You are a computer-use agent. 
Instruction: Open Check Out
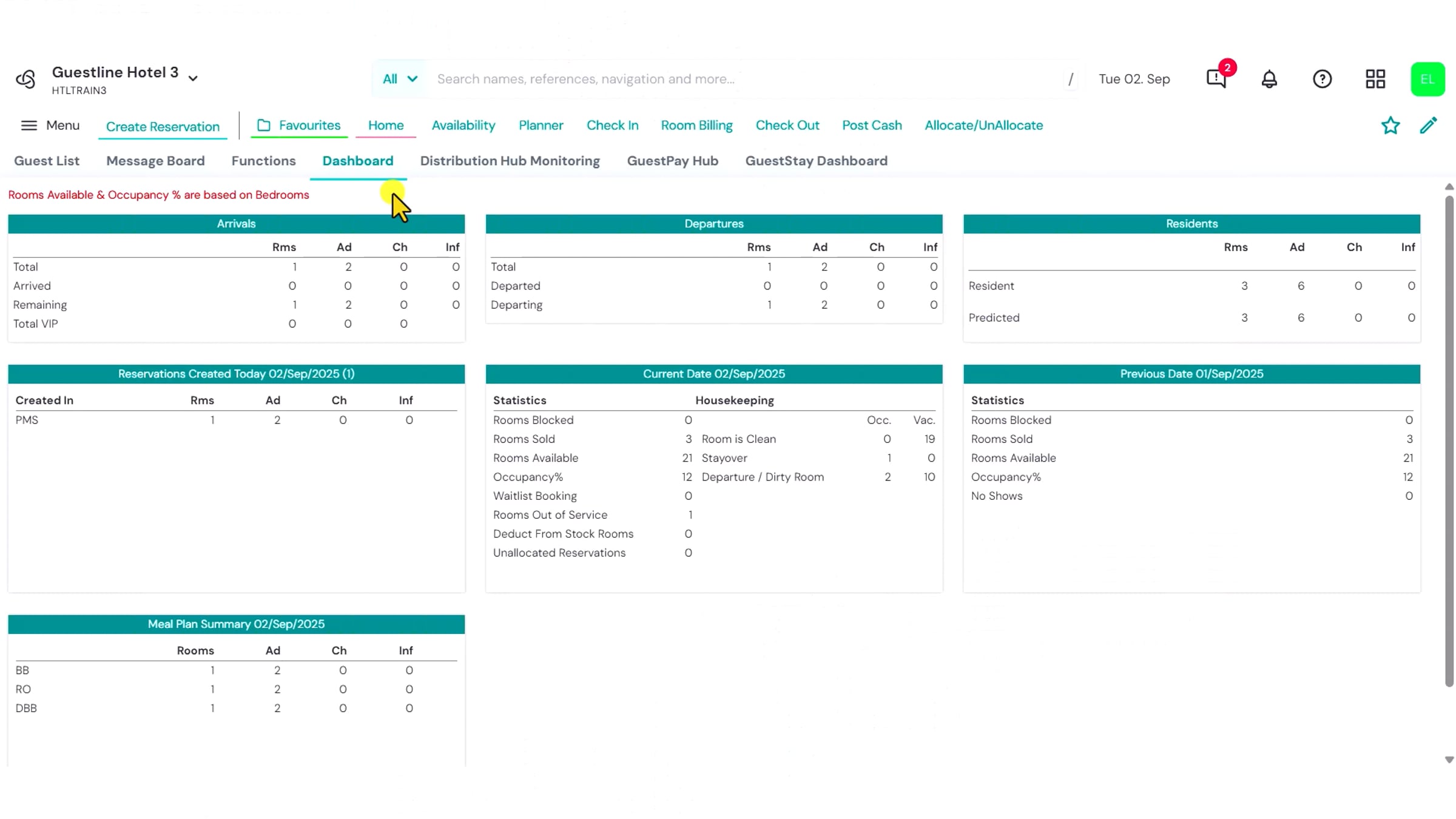click(x=787, y=125)
